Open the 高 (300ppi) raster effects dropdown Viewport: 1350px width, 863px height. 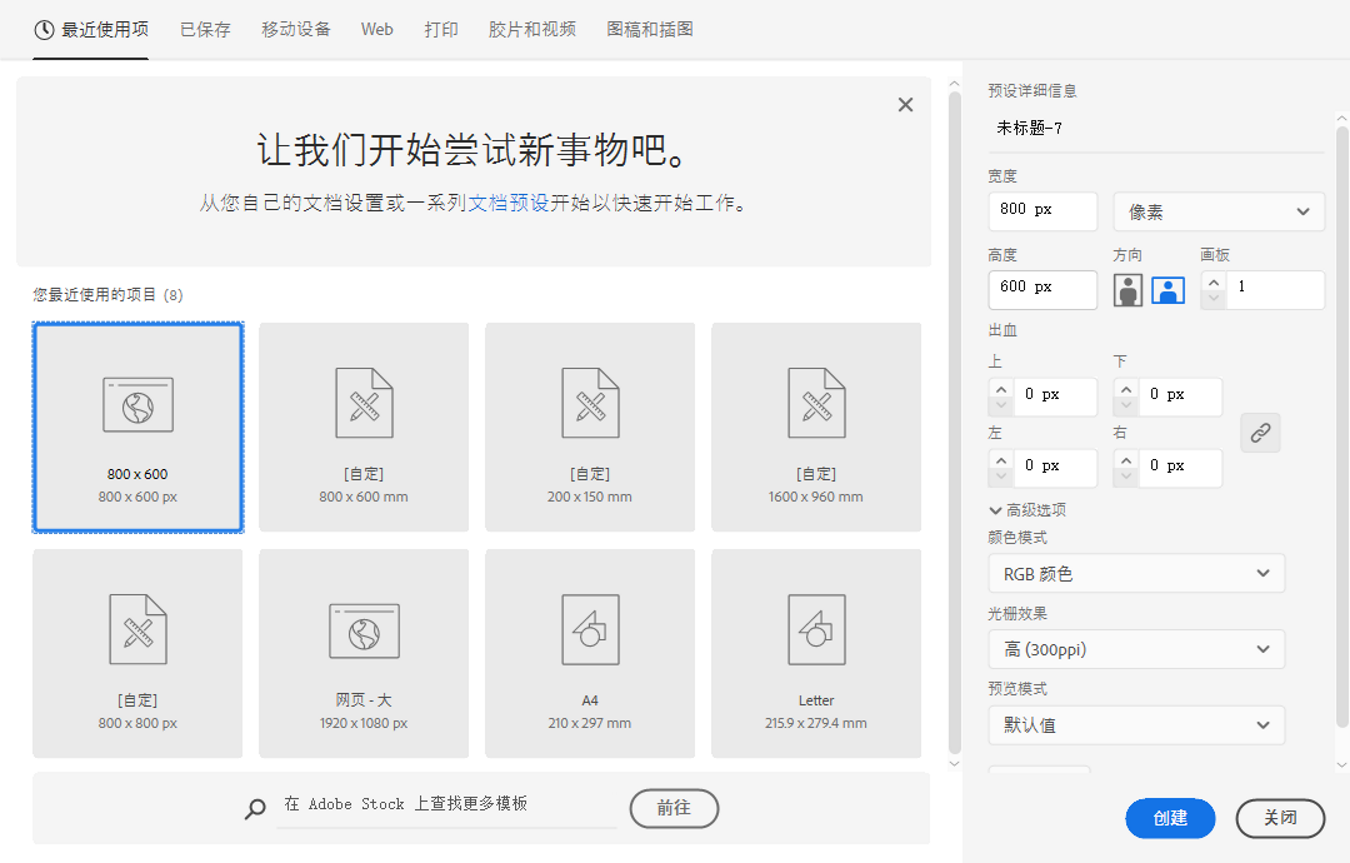click(1136, 650)
